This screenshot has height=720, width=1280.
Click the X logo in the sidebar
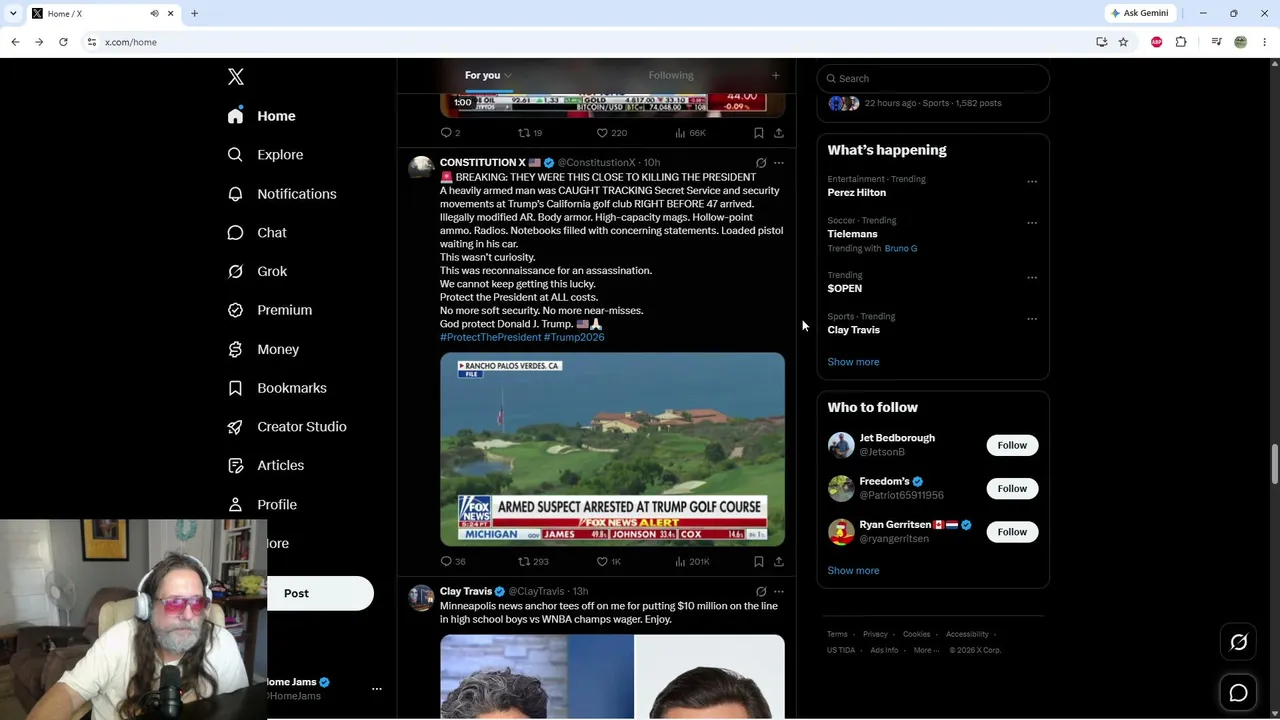pos(236,77)
